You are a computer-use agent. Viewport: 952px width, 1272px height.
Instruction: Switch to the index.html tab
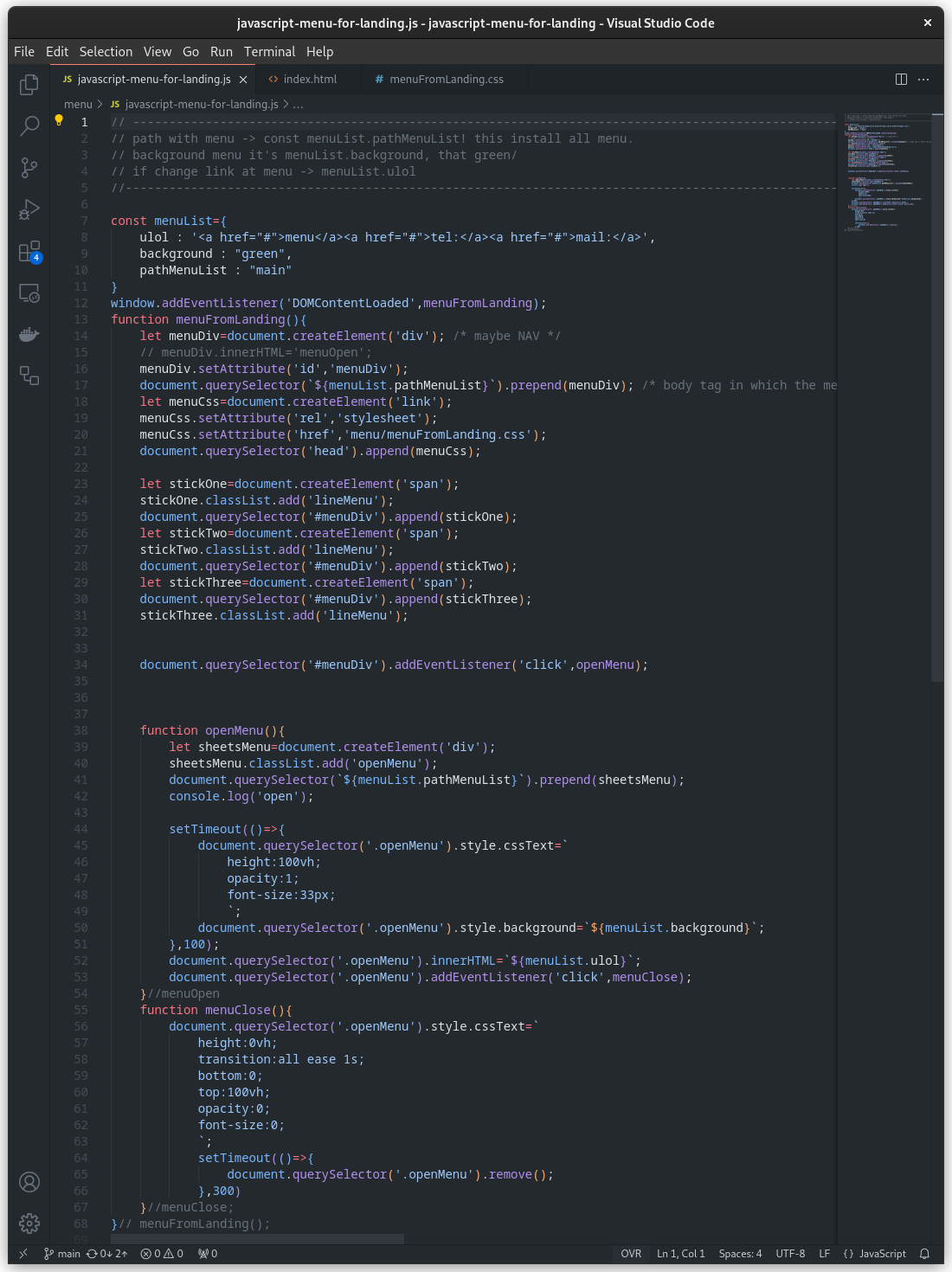coord(310,80)
